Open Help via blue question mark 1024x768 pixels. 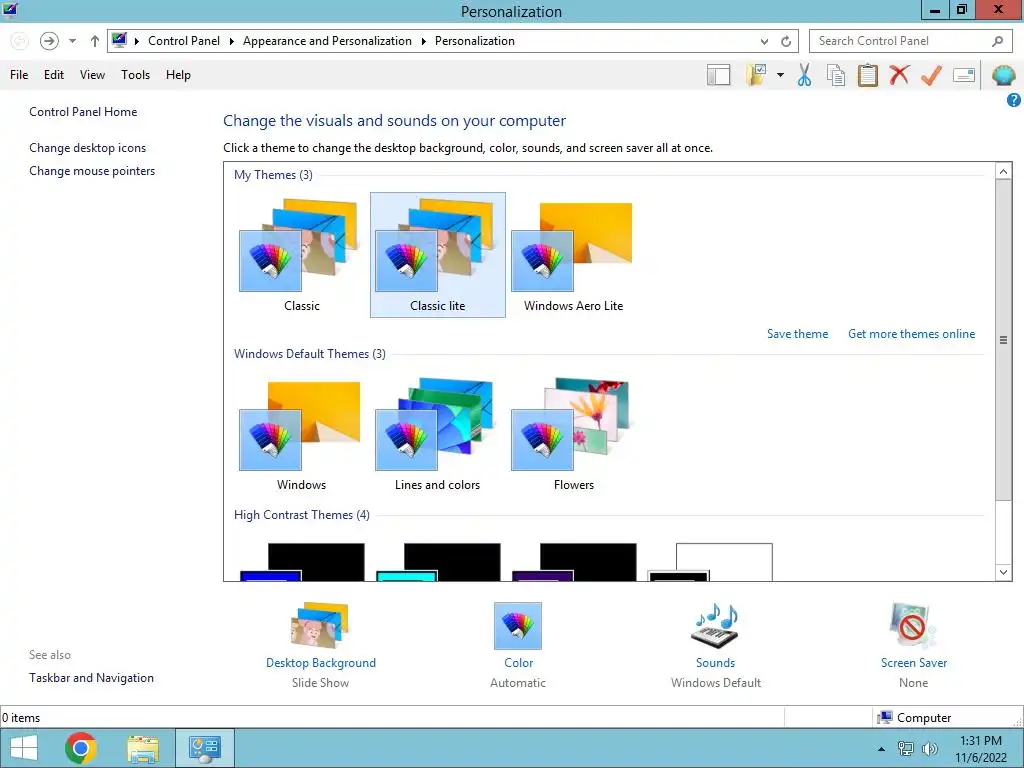1014,100
